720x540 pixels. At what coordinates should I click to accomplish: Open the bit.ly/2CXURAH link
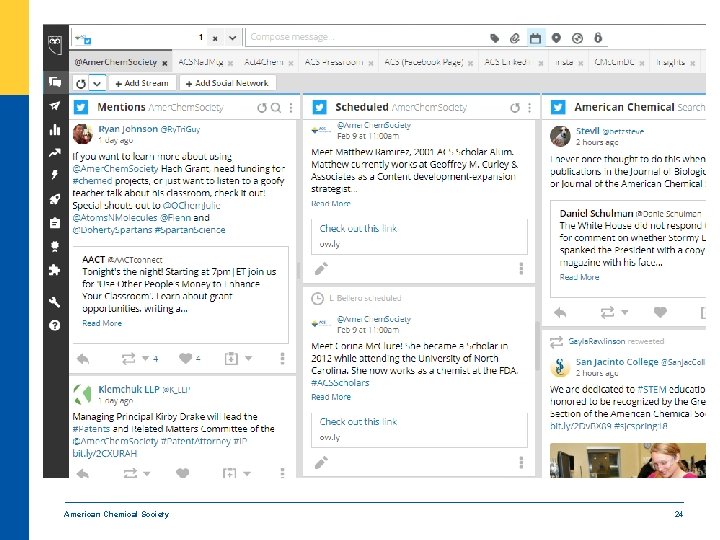(x=105, y=453)
